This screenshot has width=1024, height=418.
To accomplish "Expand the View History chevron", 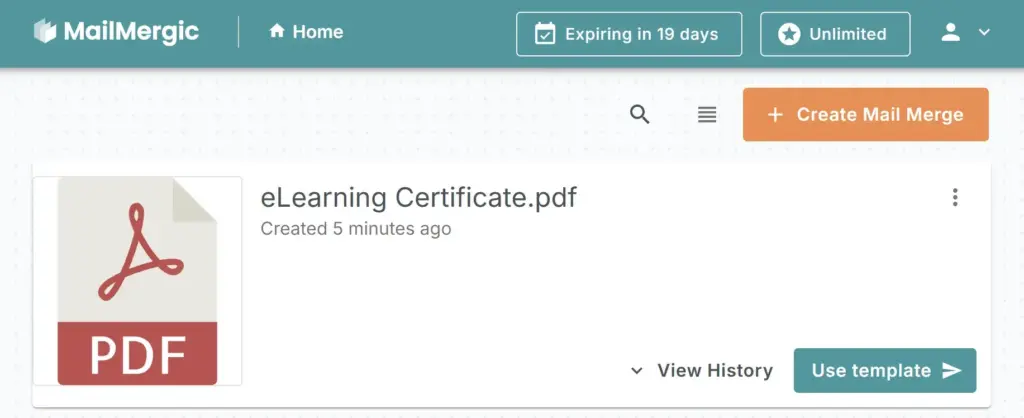I will click(x=636, y=371).
